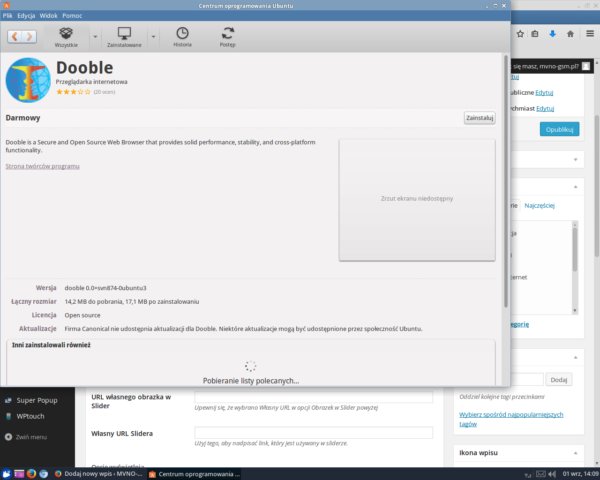Screen dimensions: 600x480
Task: Click the Software Center vertical scrollbar
Action: 506,182
